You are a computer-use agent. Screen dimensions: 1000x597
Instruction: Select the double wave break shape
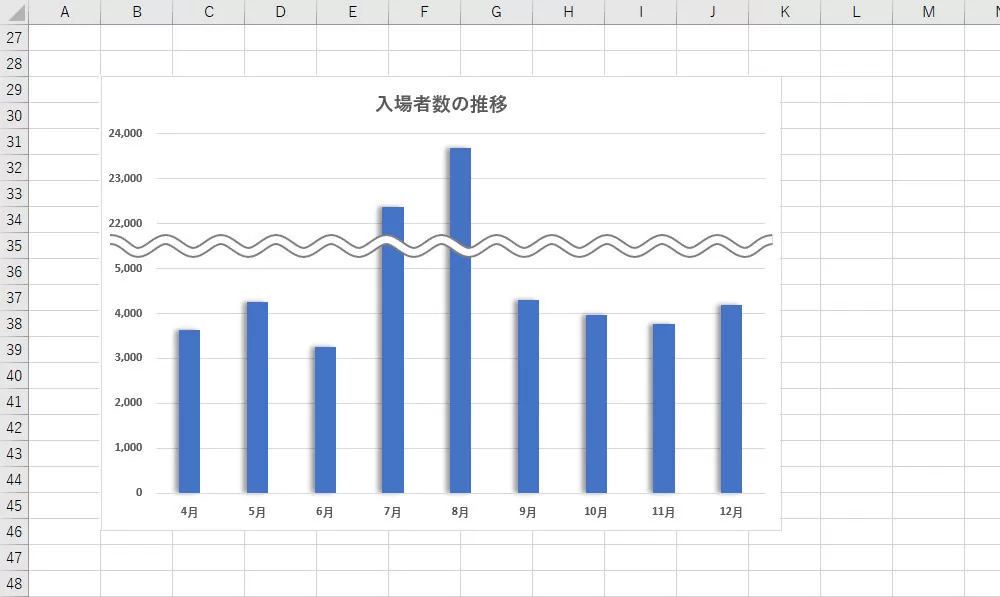tap(441, 246)
